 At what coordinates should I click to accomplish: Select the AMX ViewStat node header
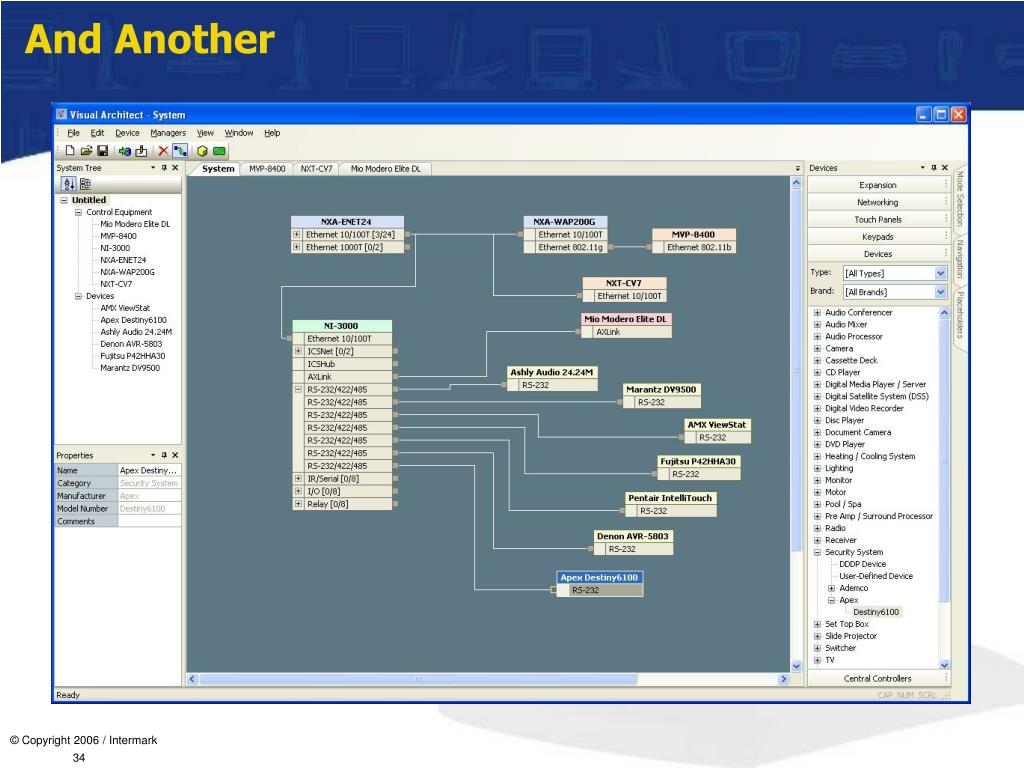click(716, 424)
